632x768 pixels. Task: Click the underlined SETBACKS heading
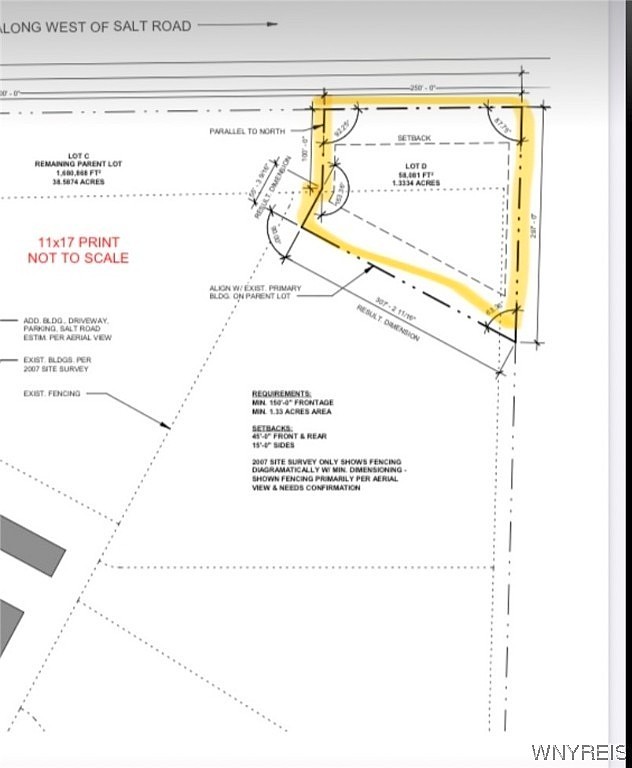(270, 428)
